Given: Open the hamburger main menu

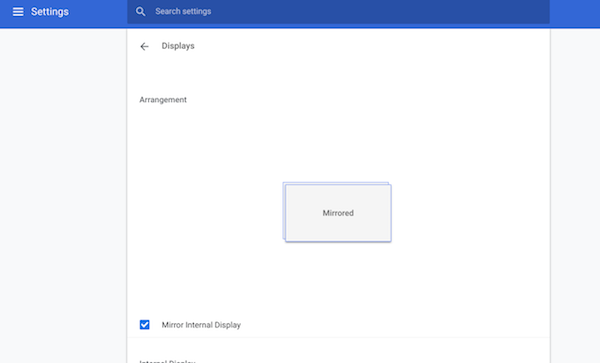Looking at the screenshot, I should coord(18,12).
